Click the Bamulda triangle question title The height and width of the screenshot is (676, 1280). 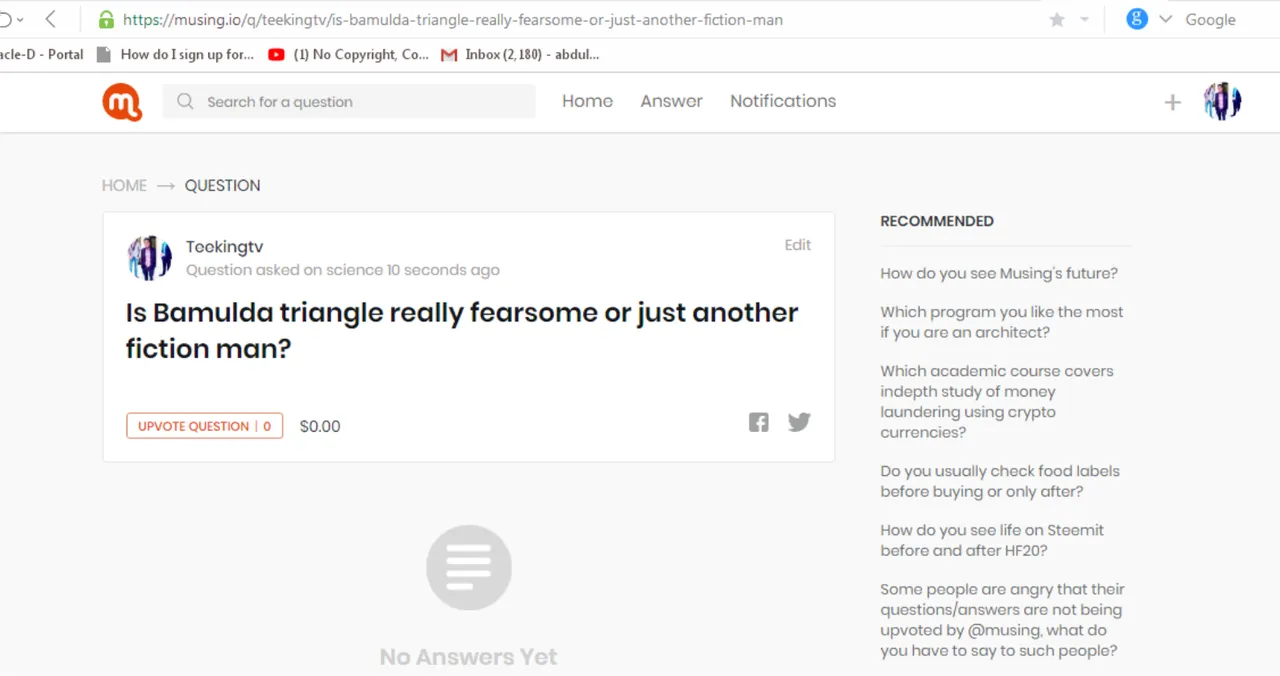pyautogui.click(x=461, y=330)
